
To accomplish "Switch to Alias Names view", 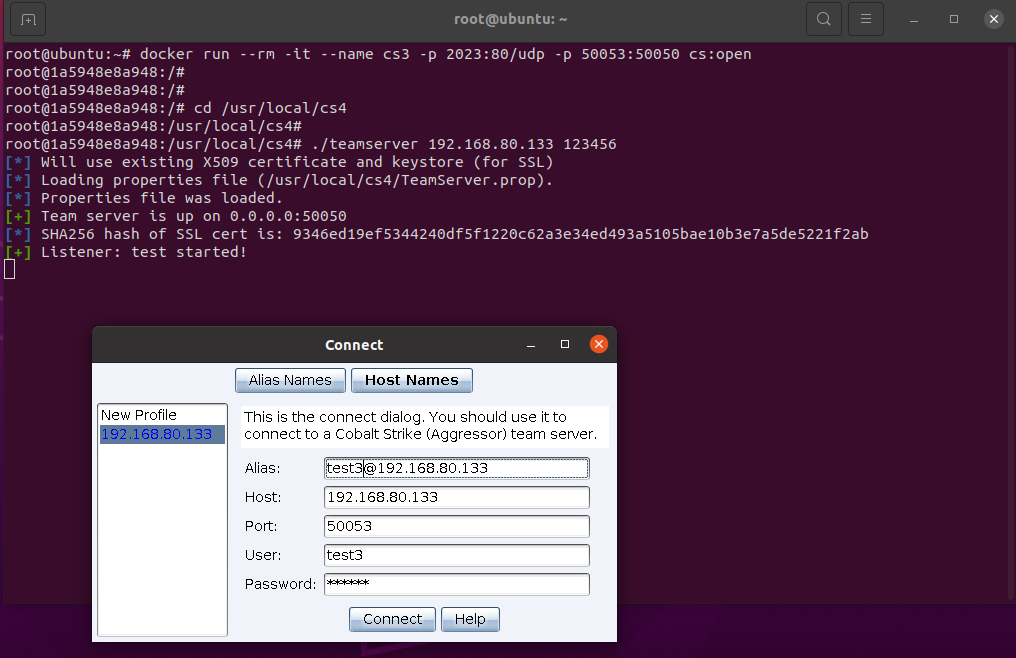I will point(290,381).
